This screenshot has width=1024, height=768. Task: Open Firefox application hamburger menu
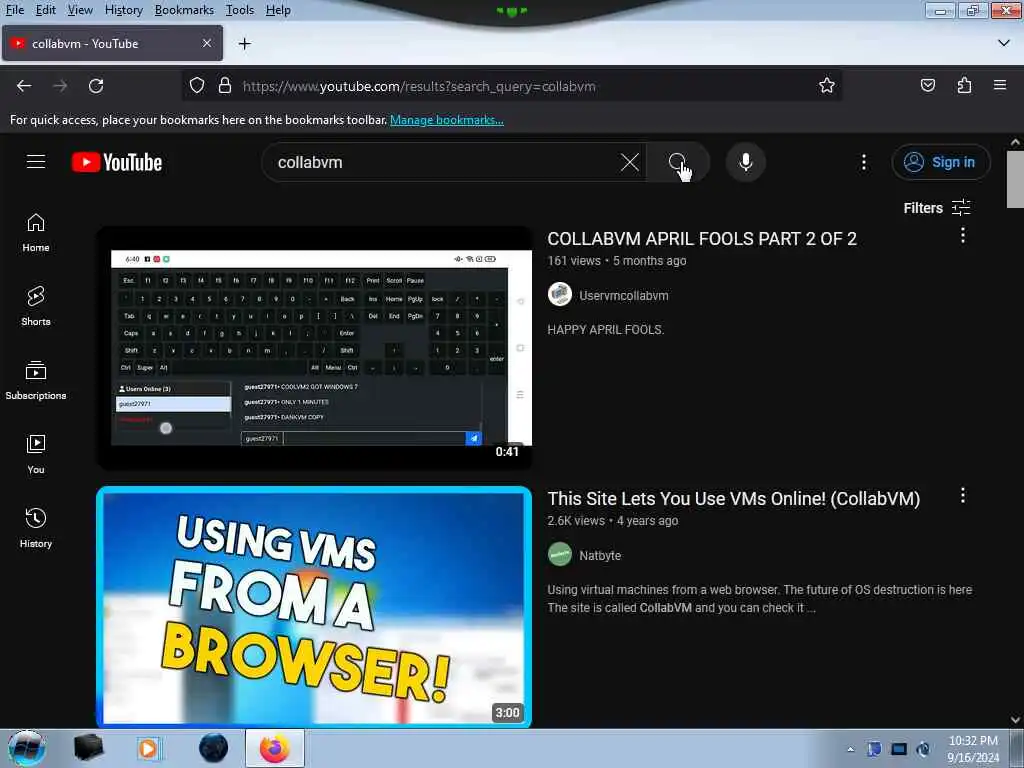(1000, 86)
